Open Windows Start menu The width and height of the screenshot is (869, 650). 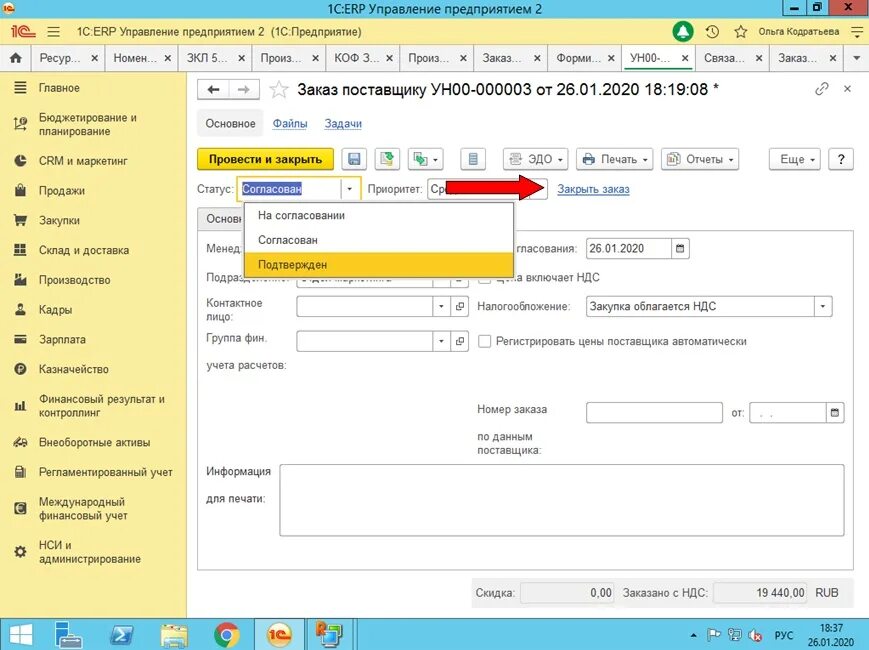[21, 634]
